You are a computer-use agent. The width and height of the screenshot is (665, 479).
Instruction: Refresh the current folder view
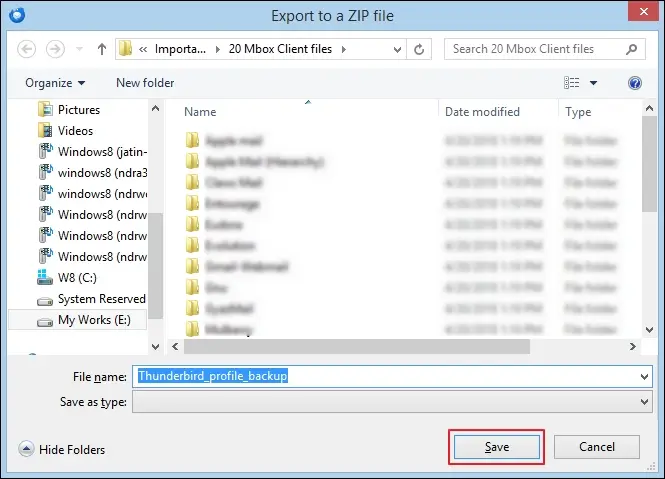(x=419, y=49)
